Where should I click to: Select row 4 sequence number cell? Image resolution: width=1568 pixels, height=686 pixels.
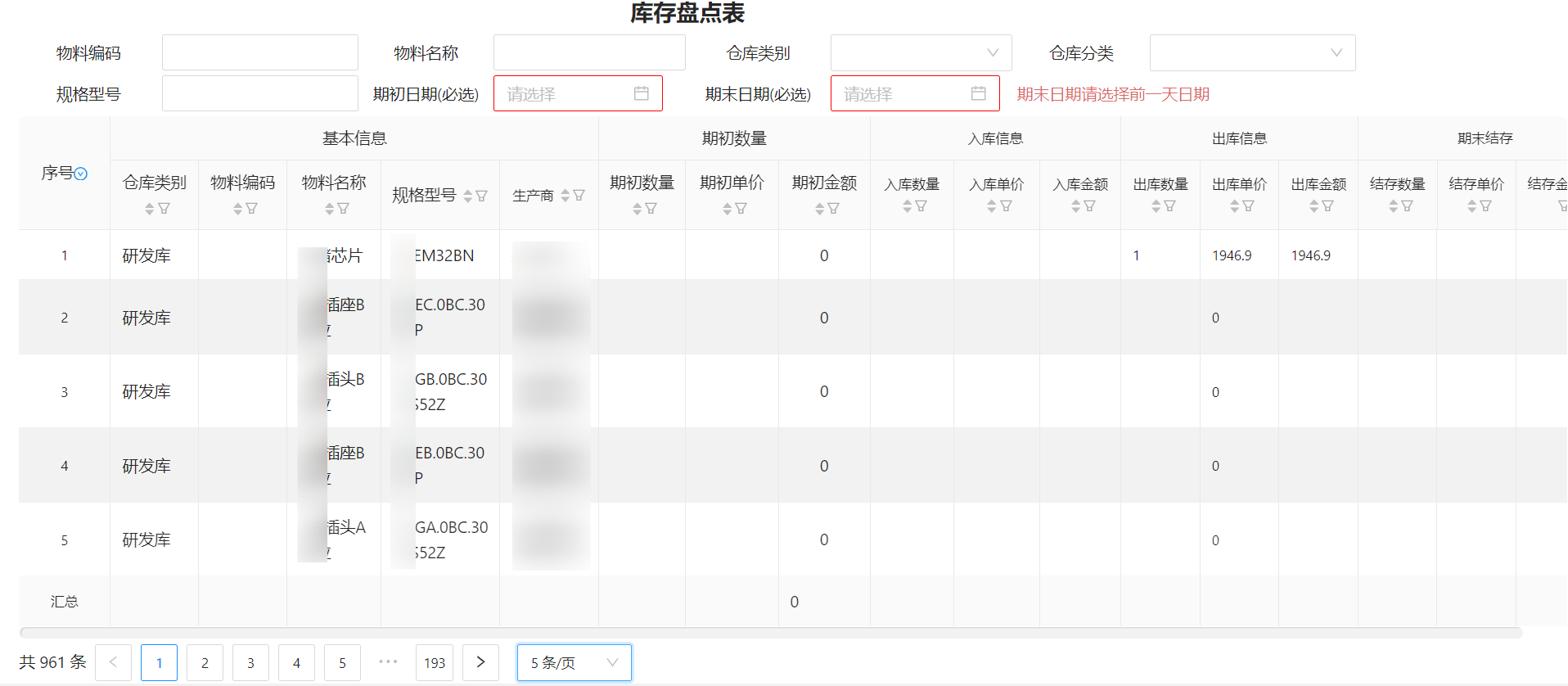[x=64, y=466]
